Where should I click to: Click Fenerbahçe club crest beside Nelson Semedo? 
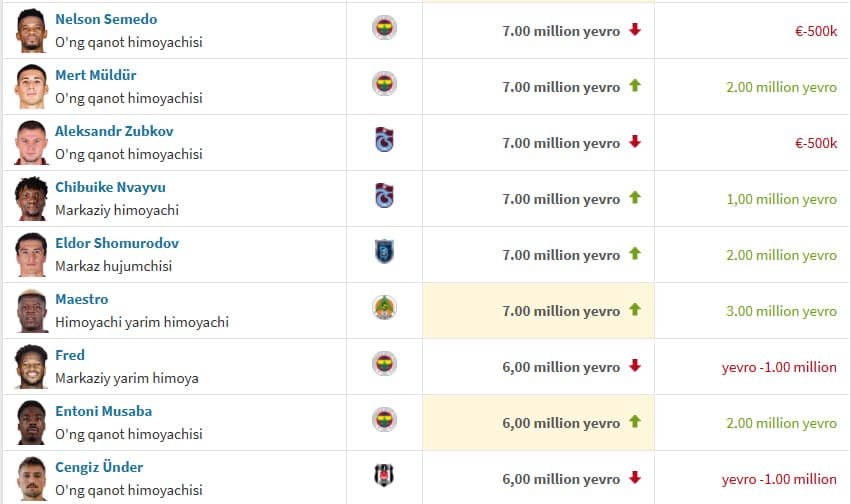click(x=384, y=28)
